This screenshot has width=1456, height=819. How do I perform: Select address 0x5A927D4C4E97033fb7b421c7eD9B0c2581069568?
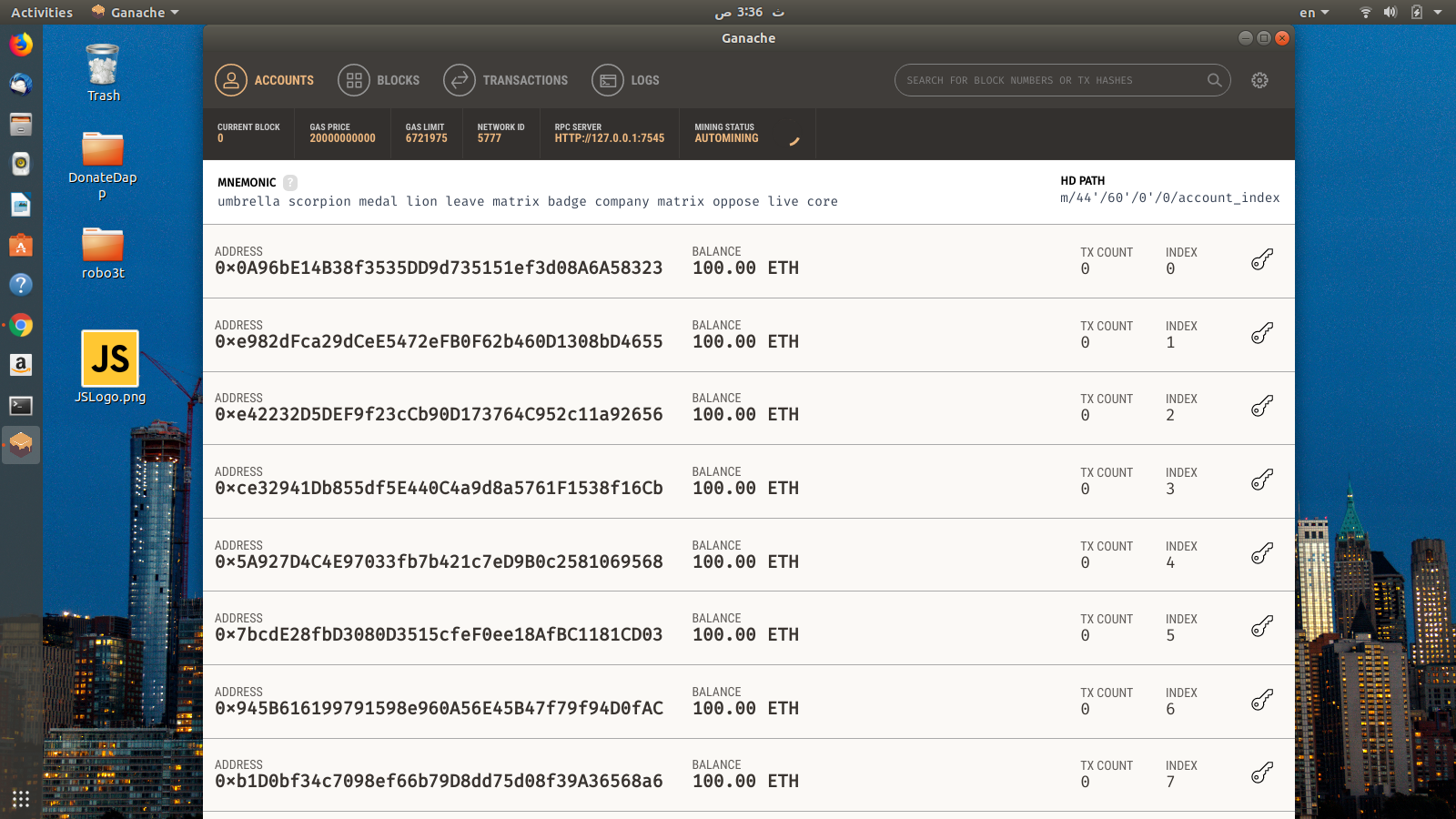(x=439, y=561)
